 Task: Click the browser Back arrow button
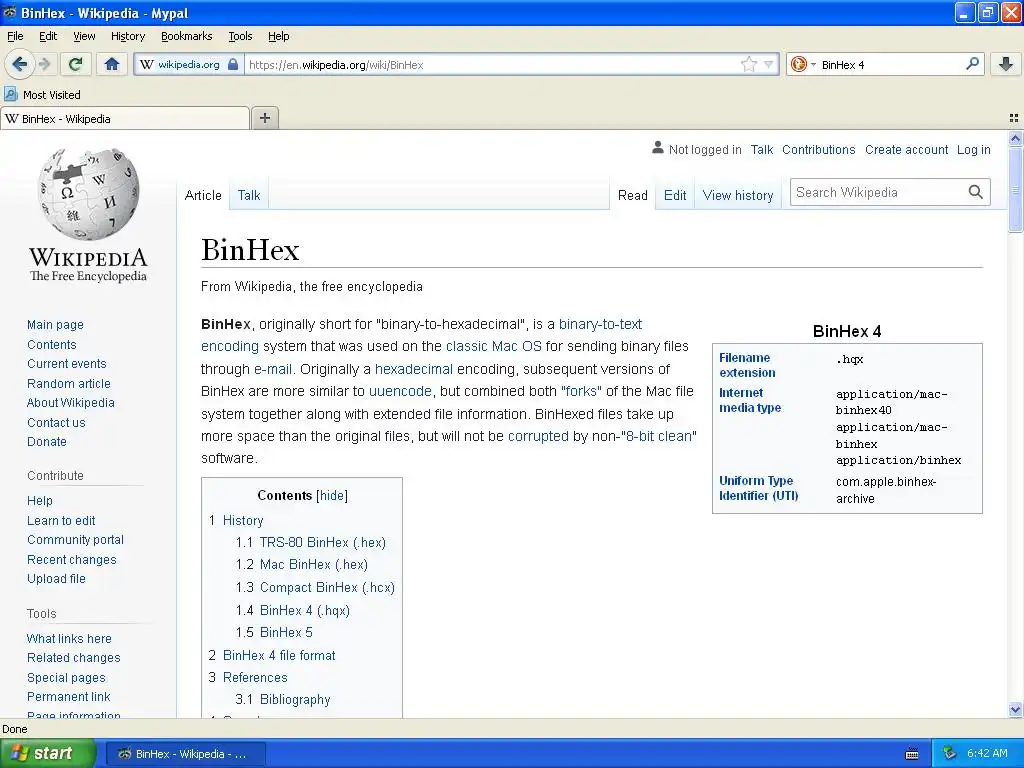pos(20,64)
